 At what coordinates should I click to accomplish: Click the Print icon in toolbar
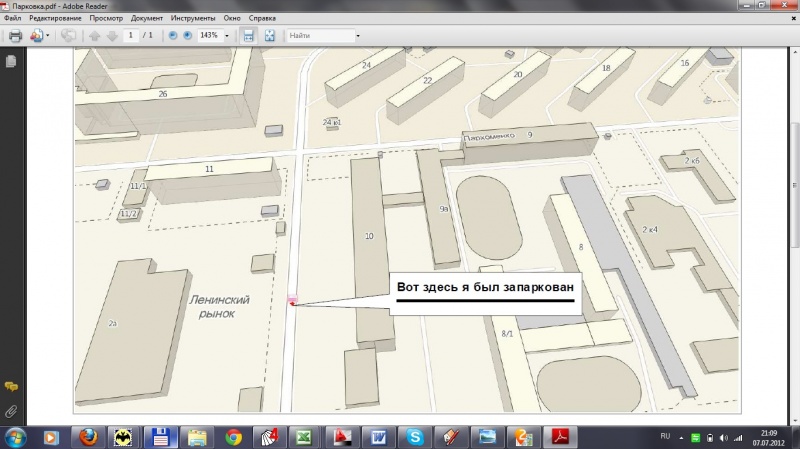tap(15, 36)
